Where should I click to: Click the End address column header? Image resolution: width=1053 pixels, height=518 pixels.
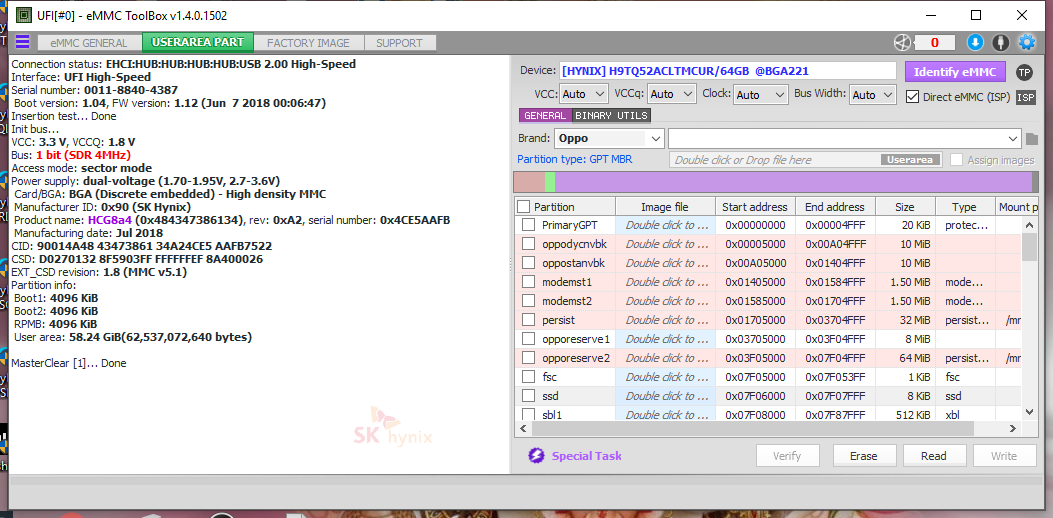pyautogui.click(x=837, y=206)
